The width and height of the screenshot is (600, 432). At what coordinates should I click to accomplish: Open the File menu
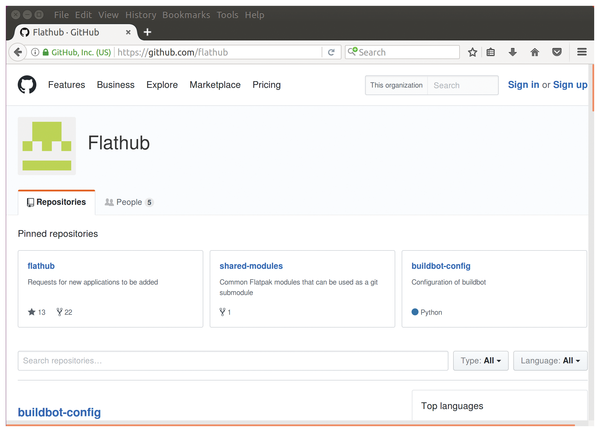point(61,15)
